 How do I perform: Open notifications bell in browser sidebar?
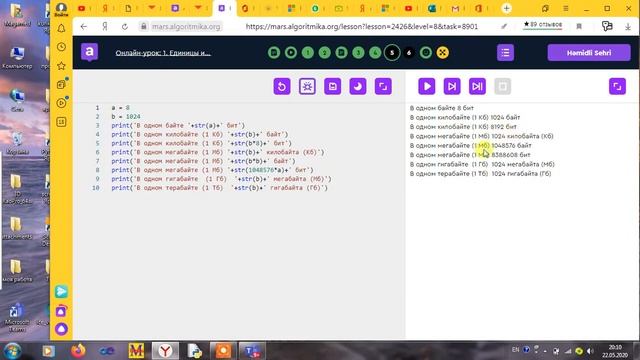pyautogui.click(x=61, y=29)
